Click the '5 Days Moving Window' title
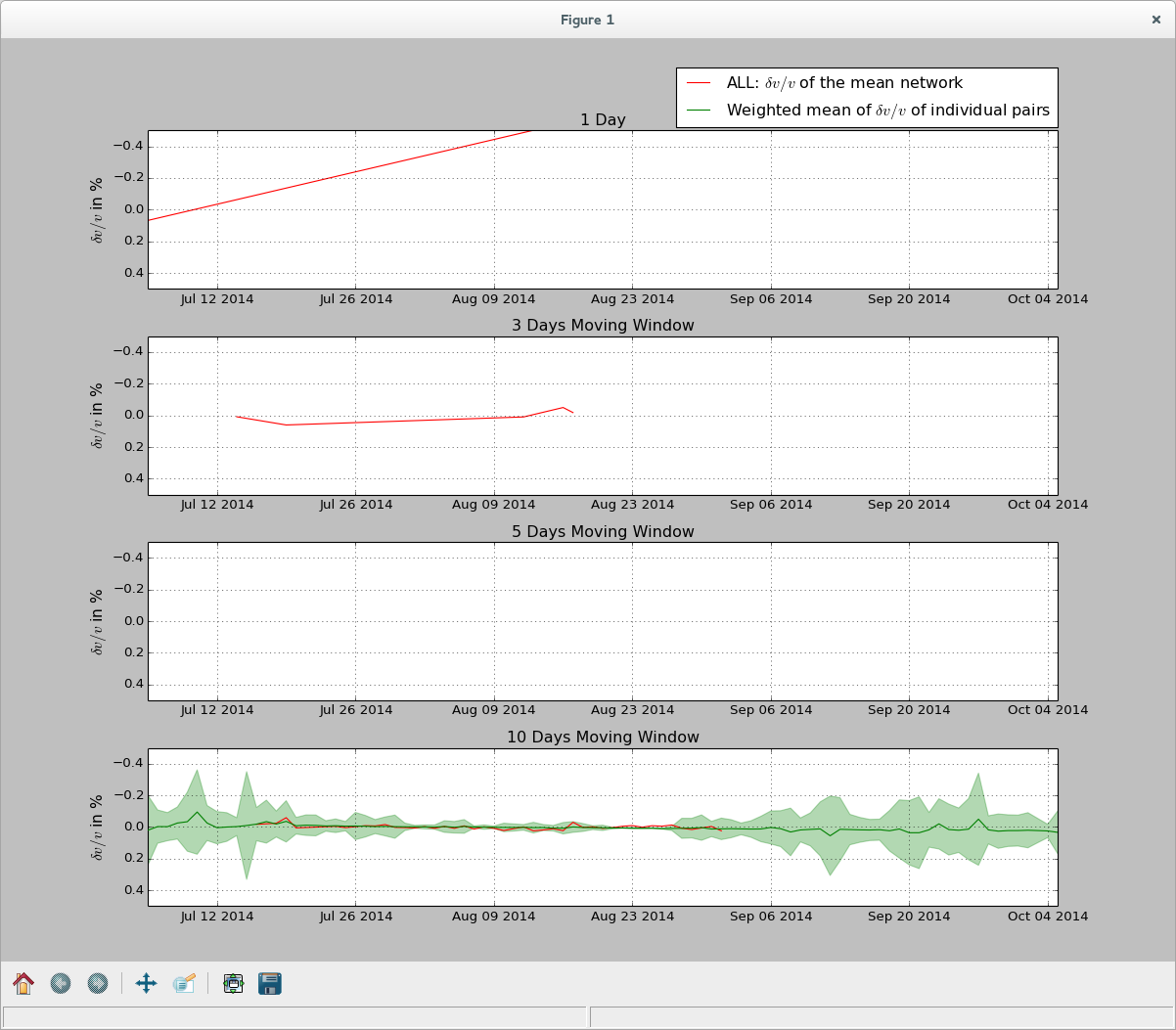 click(x=603, y=532)
